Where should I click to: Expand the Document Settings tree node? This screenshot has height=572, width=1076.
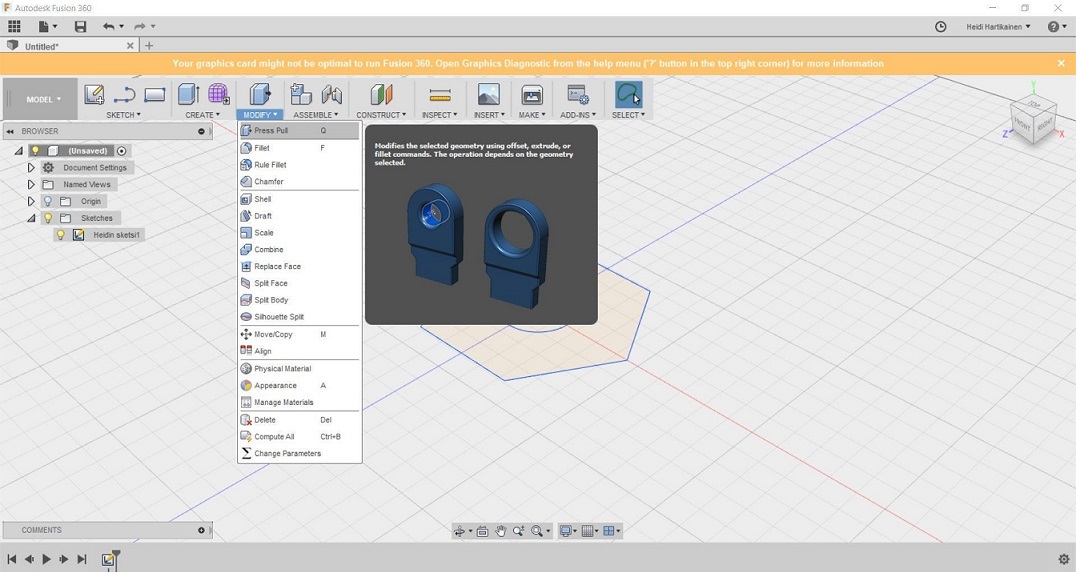coord(31,167)
